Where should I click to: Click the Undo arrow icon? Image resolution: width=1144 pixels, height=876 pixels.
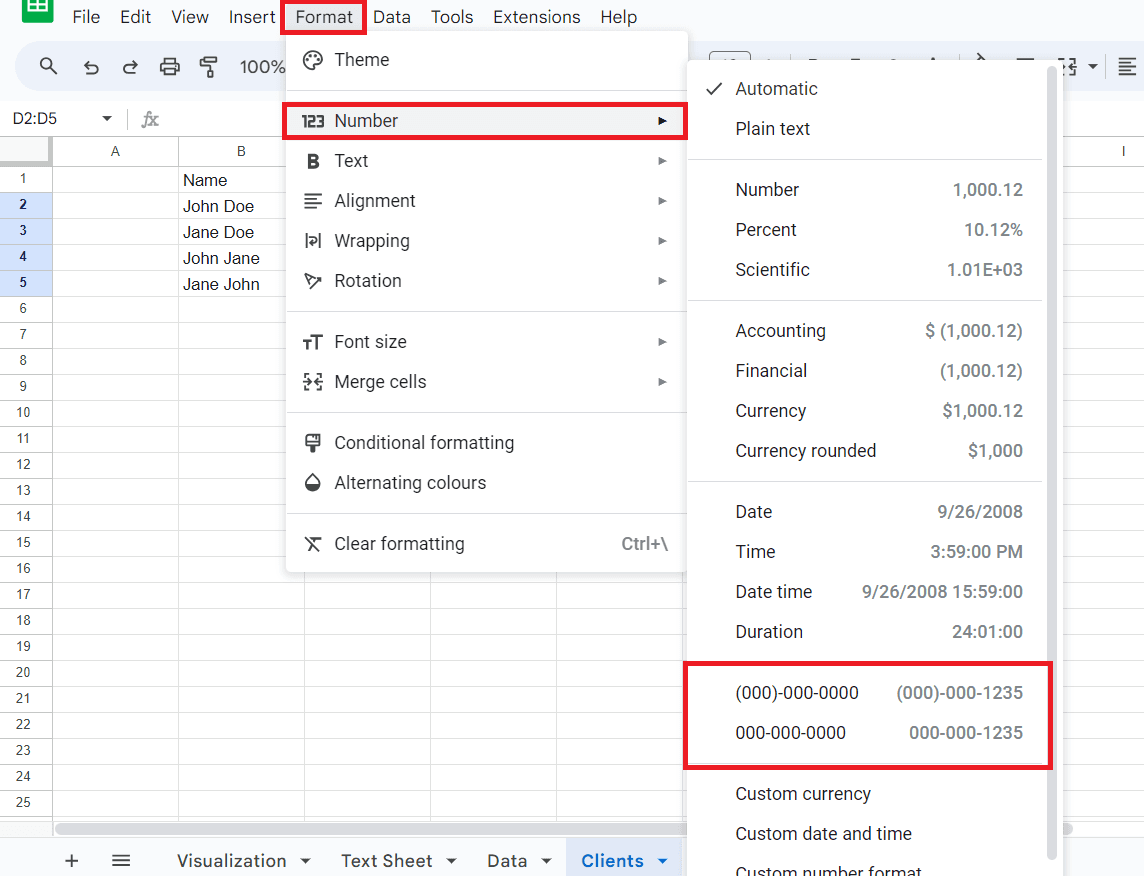(90, 67)
